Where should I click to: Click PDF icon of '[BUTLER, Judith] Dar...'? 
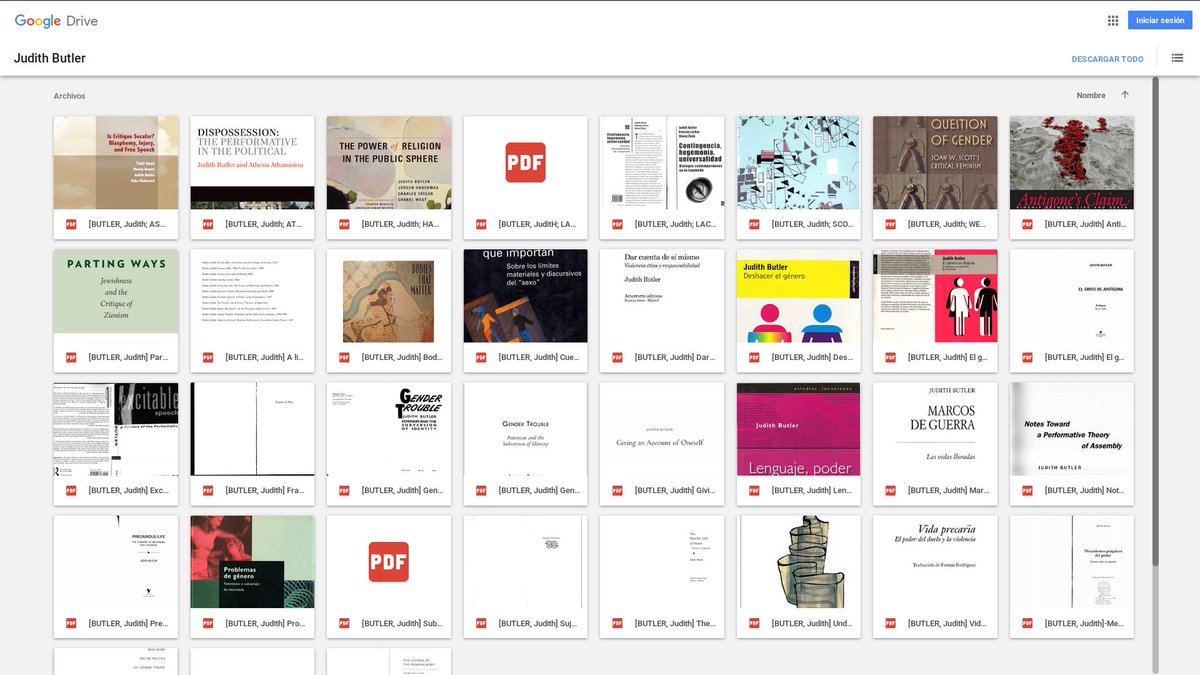[617, 357]
